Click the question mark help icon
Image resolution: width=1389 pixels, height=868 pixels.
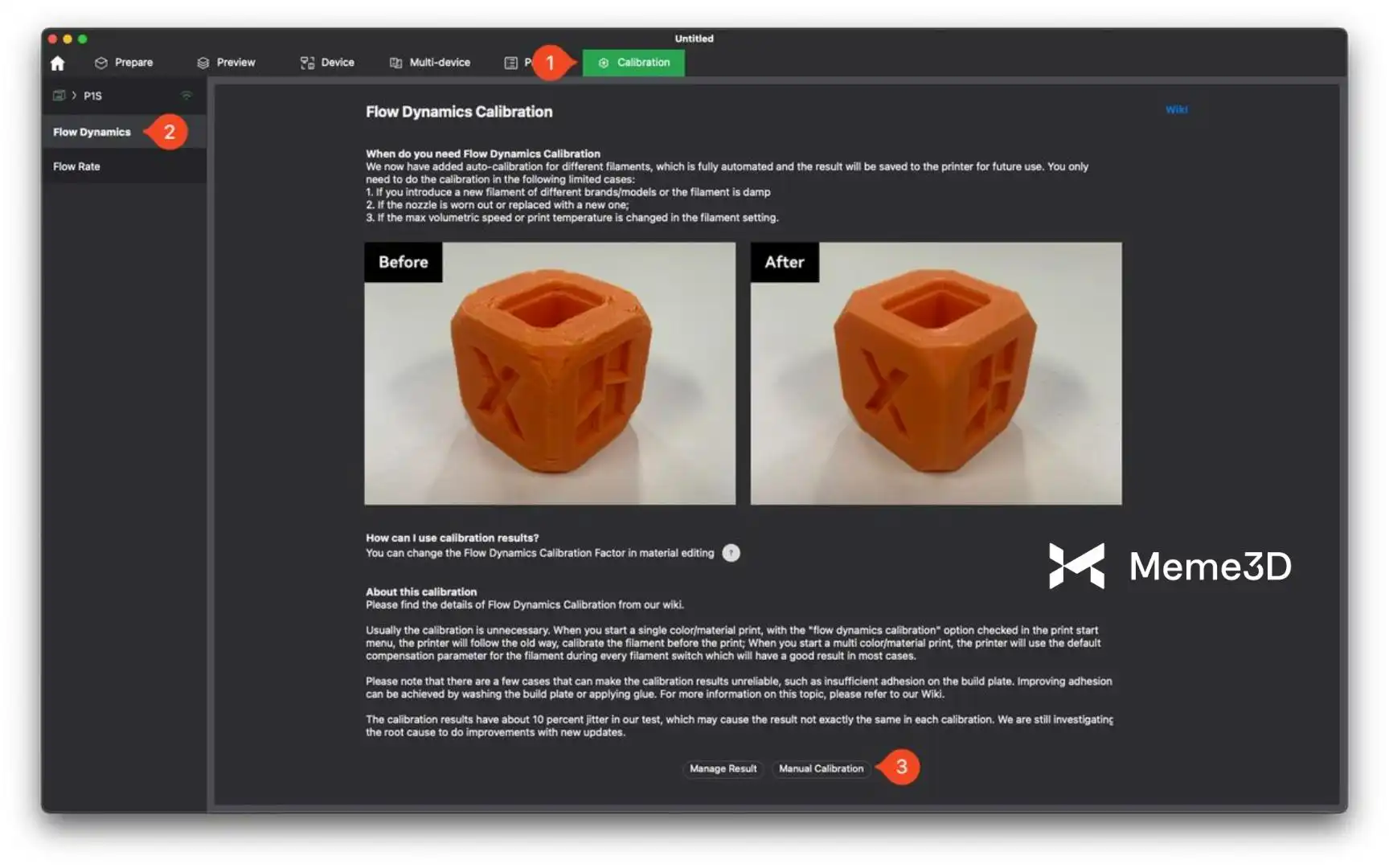731,553
